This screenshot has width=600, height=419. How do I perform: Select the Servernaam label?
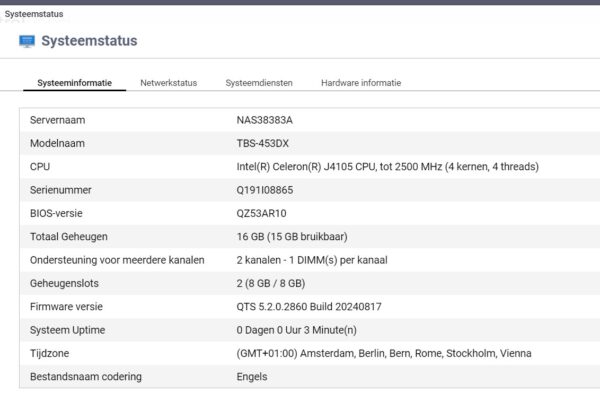[58, 120]
